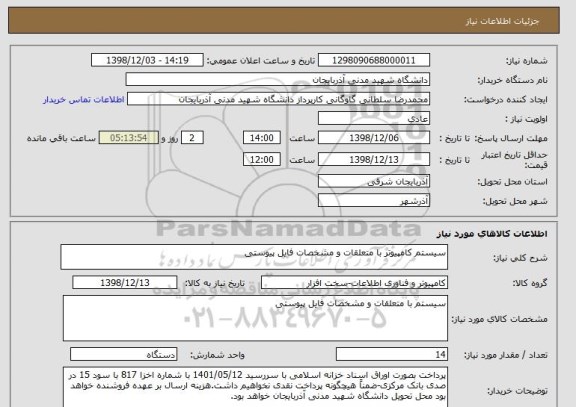Click the delivery city field آذرشهر
Viewport: 576px width, 407px height.
click(374, 201)
